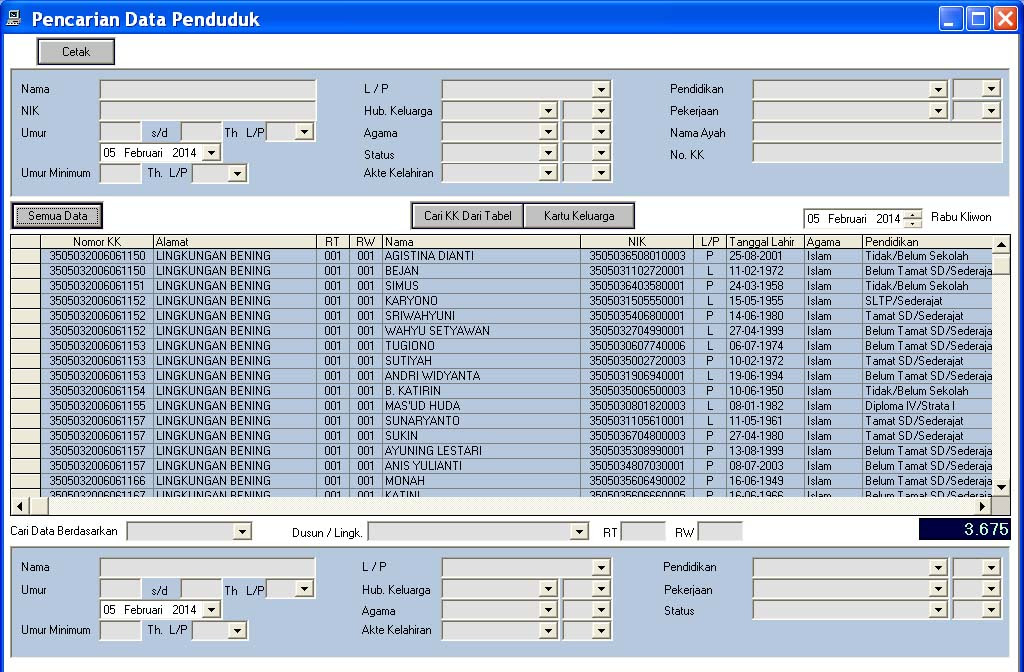Click Cari KK Dari Tabel button
This screenshot has height=672, width=1024.
click(468, 216)
